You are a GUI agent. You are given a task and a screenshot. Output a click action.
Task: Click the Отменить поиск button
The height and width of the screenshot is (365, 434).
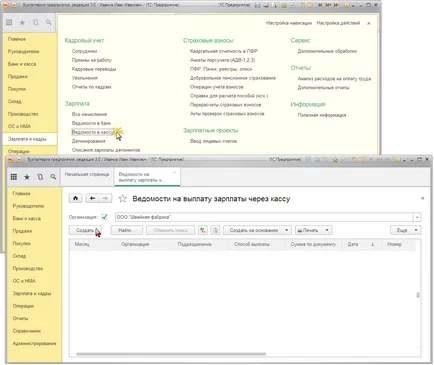click(171, 230)
